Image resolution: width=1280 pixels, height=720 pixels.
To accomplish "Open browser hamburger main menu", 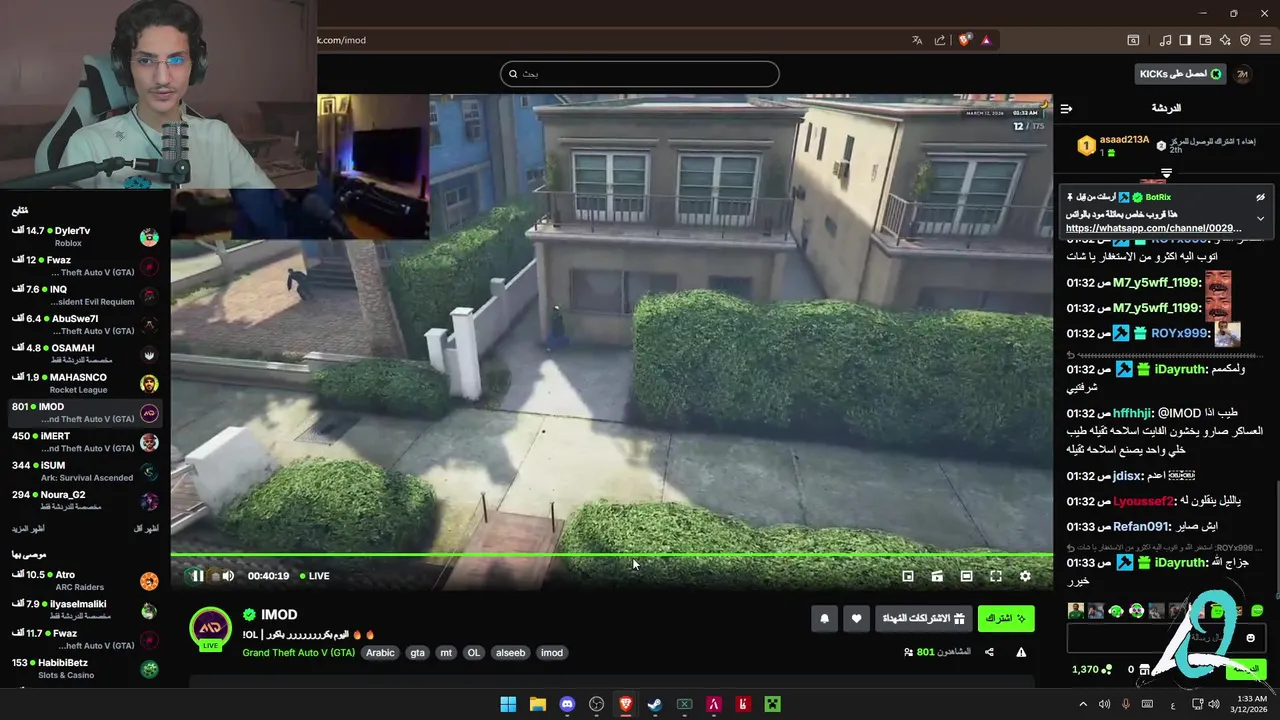I will coord(1266,40).
